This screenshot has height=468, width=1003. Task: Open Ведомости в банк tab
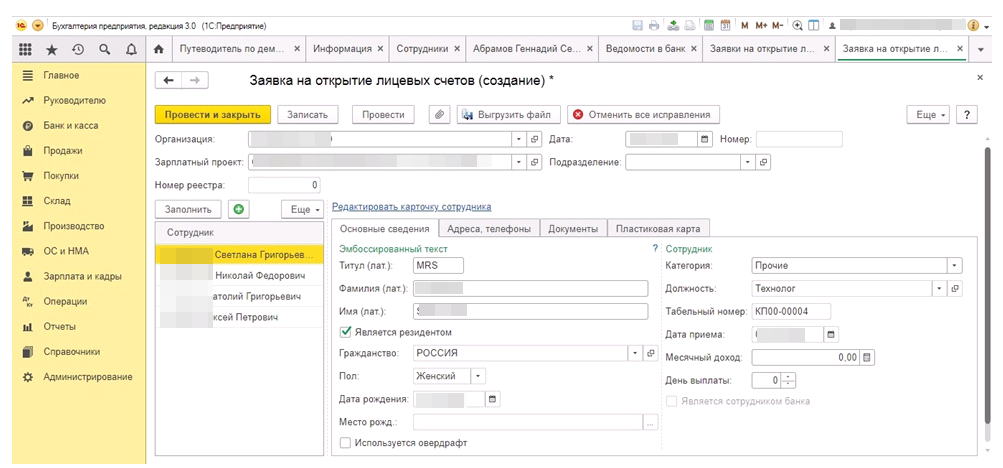pos(649,49)
